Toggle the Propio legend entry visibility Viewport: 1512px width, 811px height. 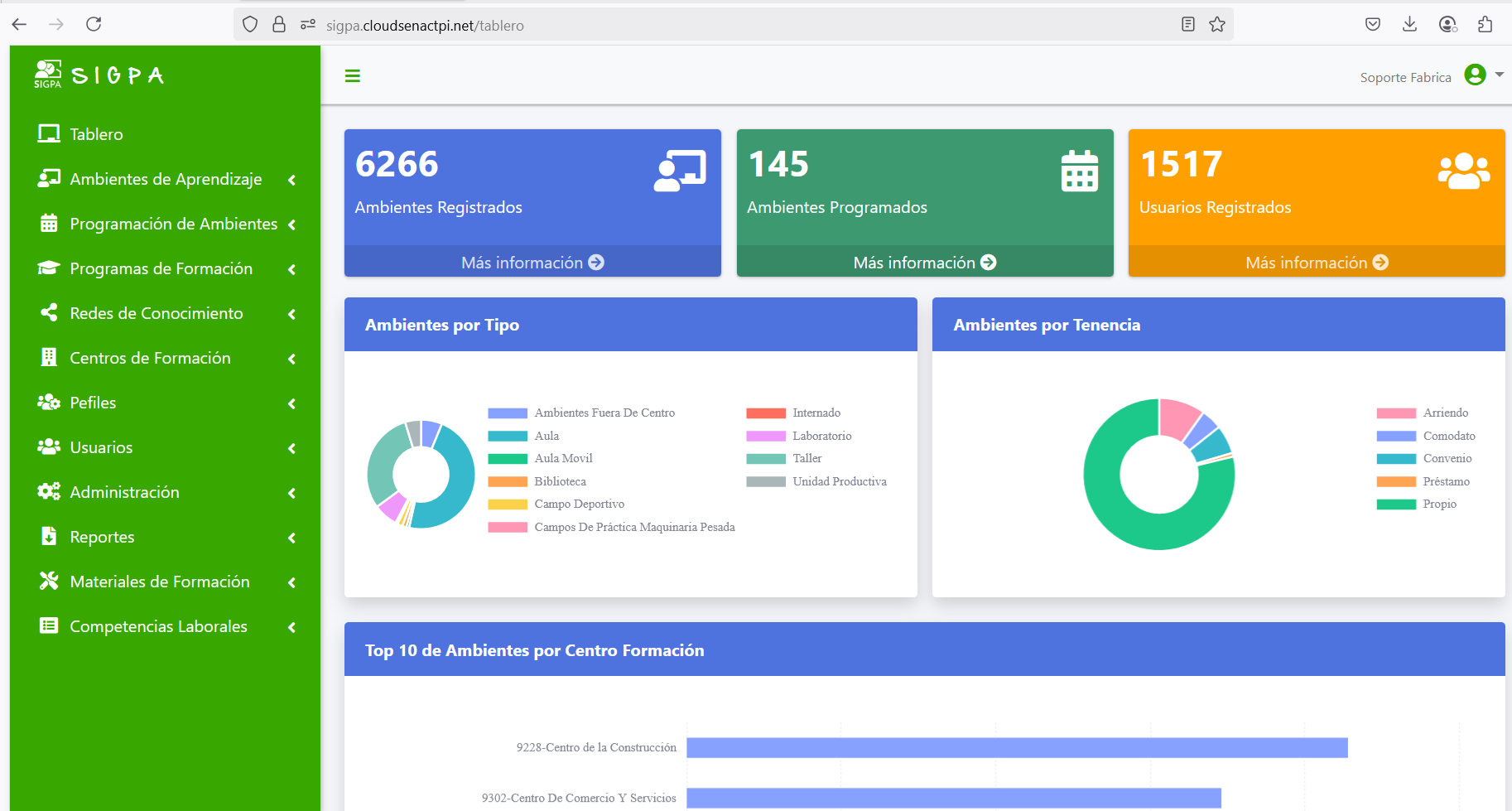tap(1439, 504)
